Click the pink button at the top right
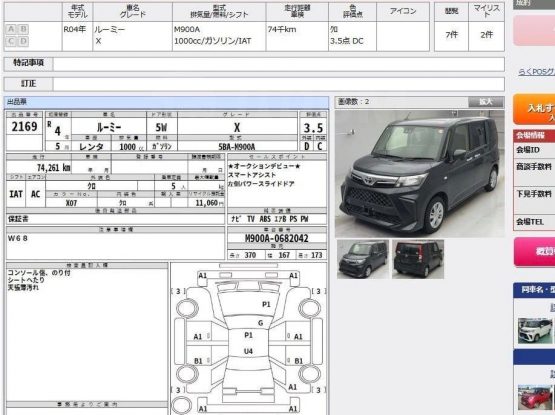This screenshot has width=555, height=415. pyautogui.click(x=534, y=30)
